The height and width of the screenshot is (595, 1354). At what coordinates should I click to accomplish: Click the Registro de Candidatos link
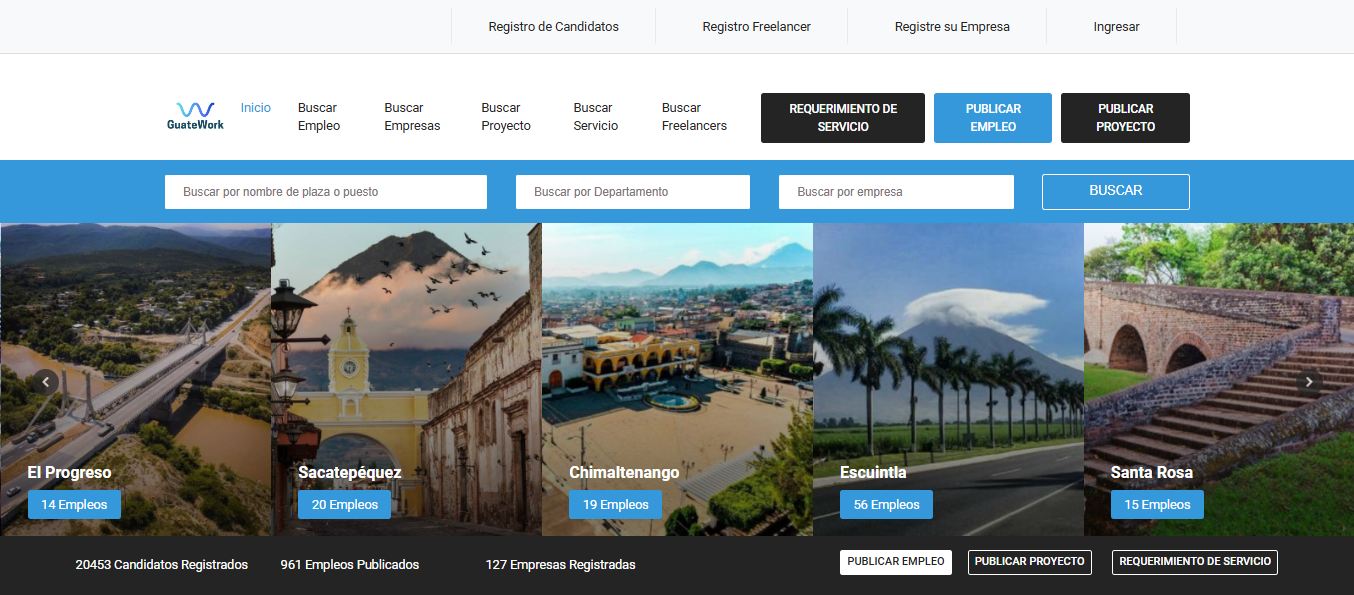coord(553,27)
